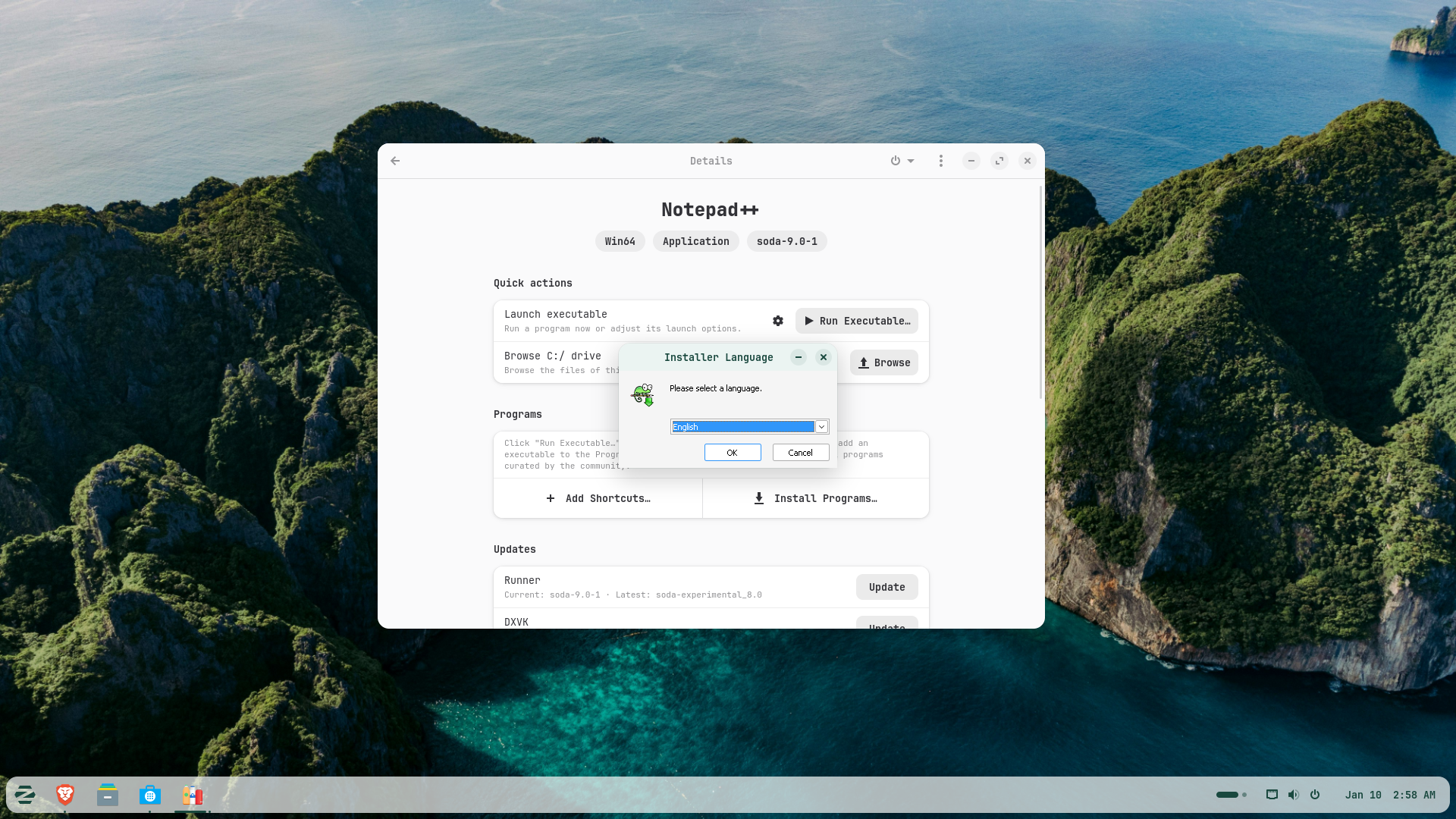Open Software store icon in taskbar
This screenshot has width=1456, height=819.
(x=150, y=795)
